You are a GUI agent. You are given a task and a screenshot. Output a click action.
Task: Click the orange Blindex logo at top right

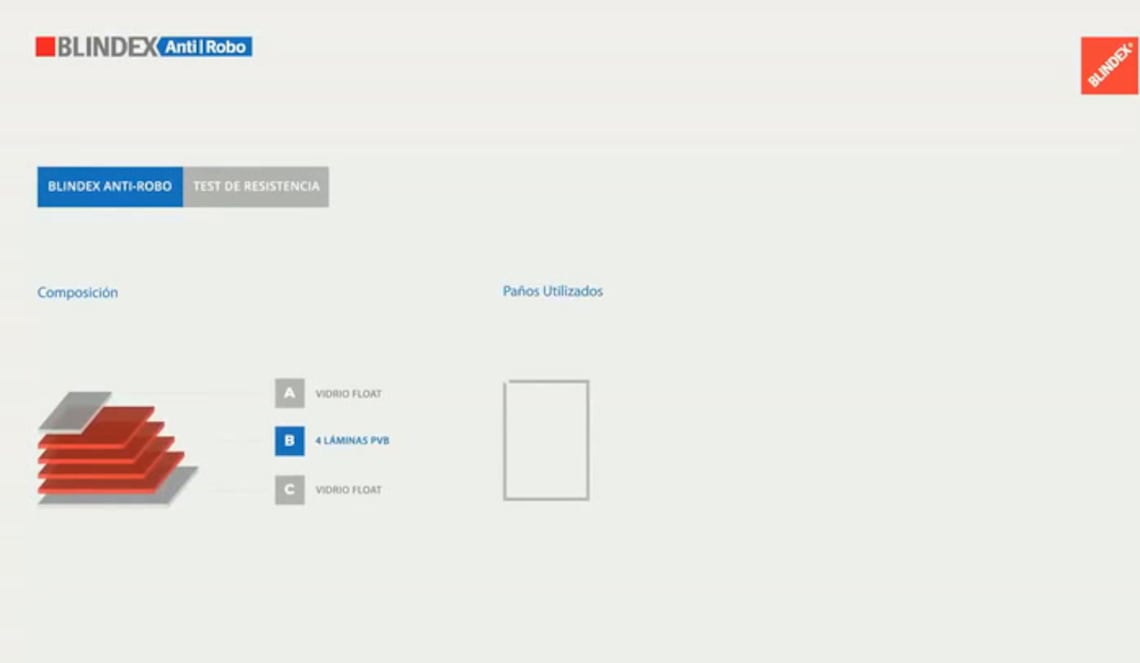tap(1109, 66)
